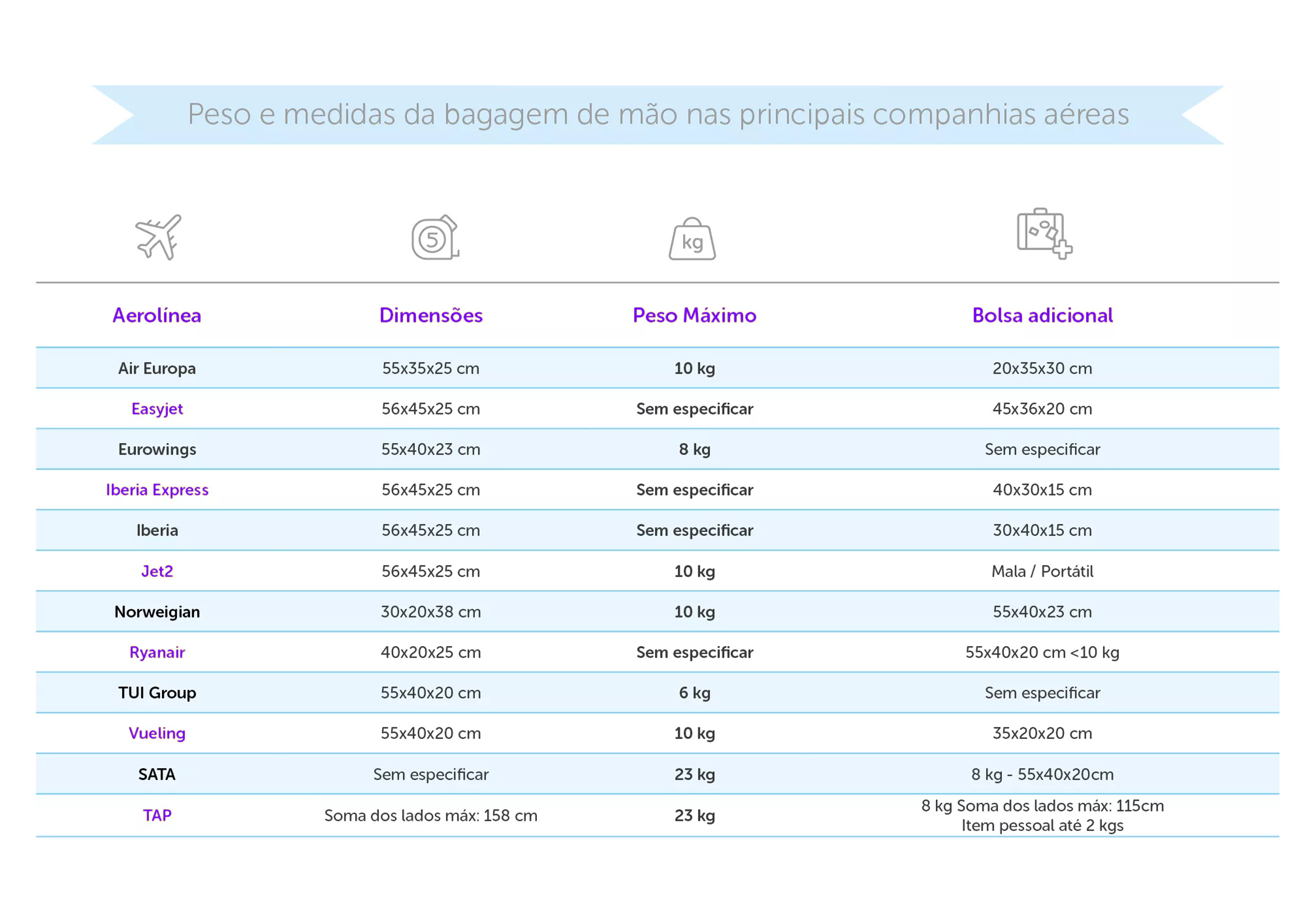Click Iberia extra bag 30x40x15 cm
The image size is (1316, 915).
tap(1043, 530)
